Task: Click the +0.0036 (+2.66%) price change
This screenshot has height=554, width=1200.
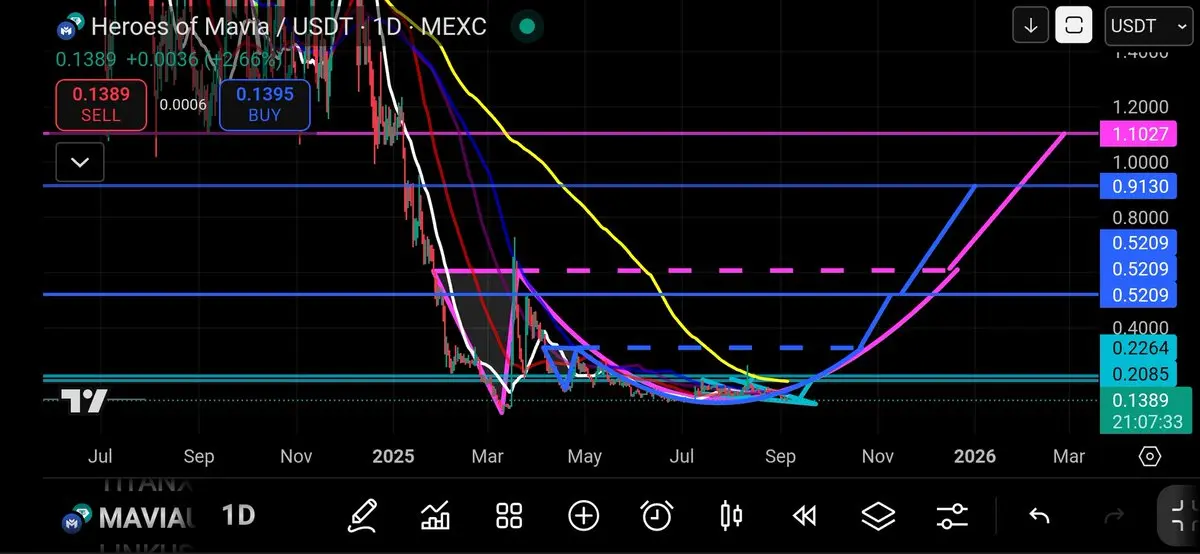Action: coord(204,59)
